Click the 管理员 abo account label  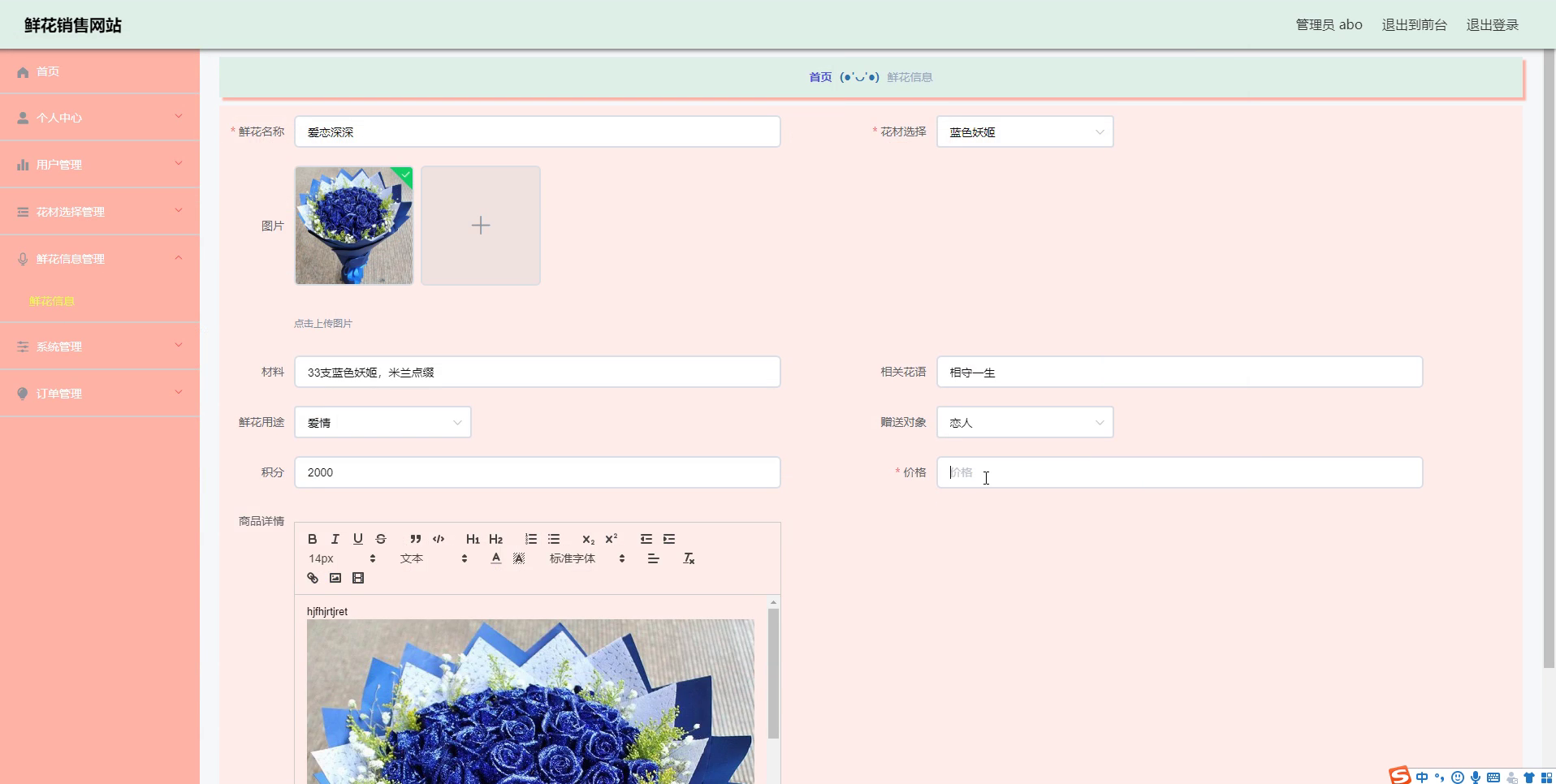(1329, 25)
